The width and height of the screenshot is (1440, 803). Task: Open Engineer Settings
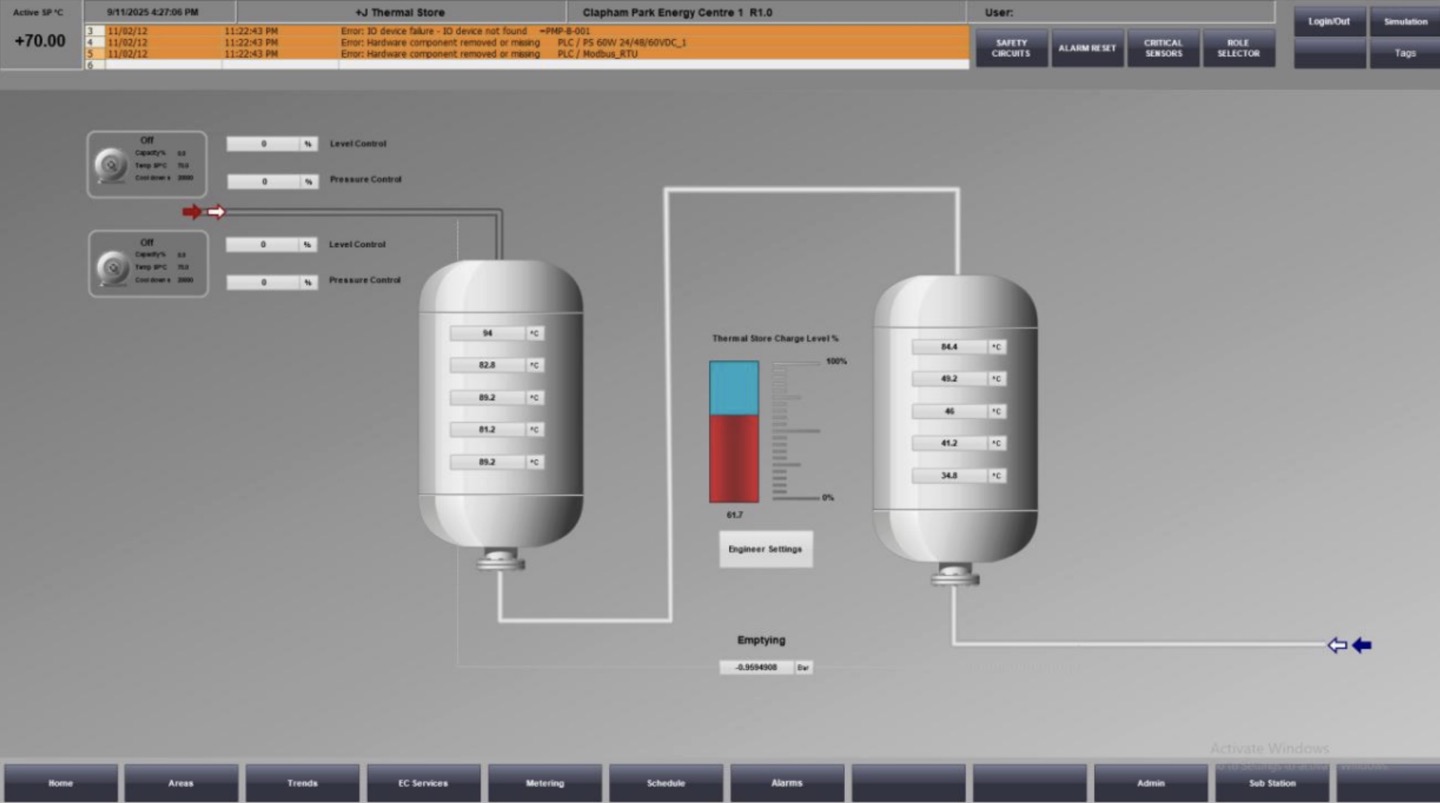[x=765, y=549]
